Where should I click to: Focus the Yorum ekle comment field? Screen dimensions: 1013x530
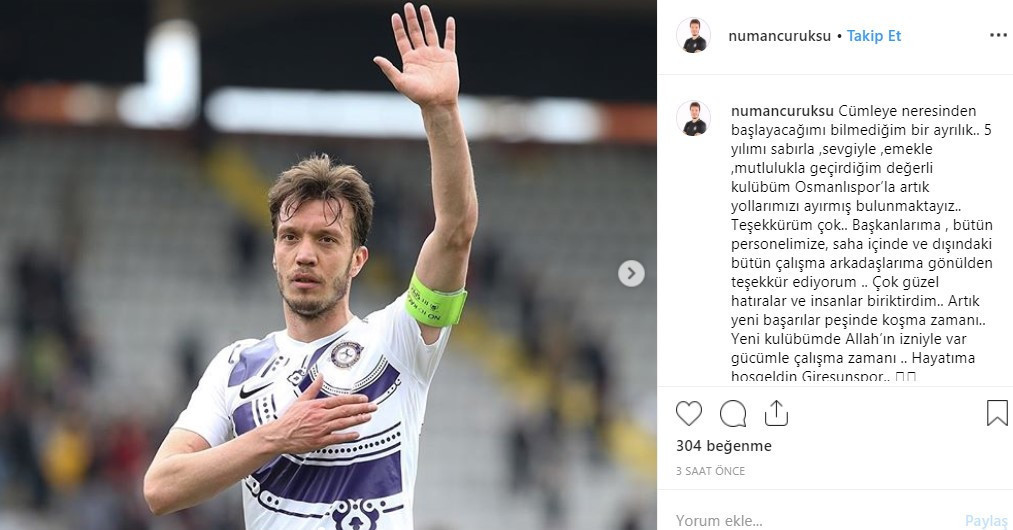point(800,520)
